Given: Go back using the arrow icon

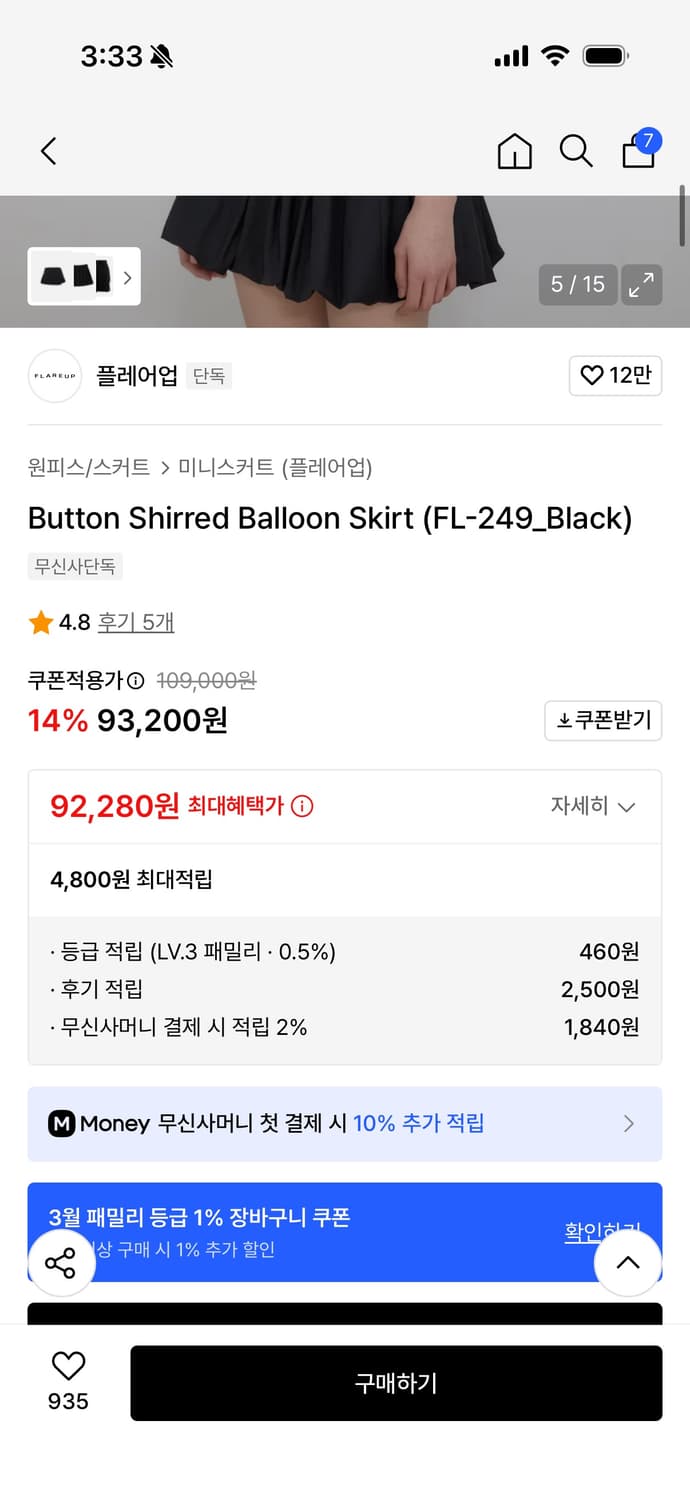Looking at the screenshot, I should 48,151.
